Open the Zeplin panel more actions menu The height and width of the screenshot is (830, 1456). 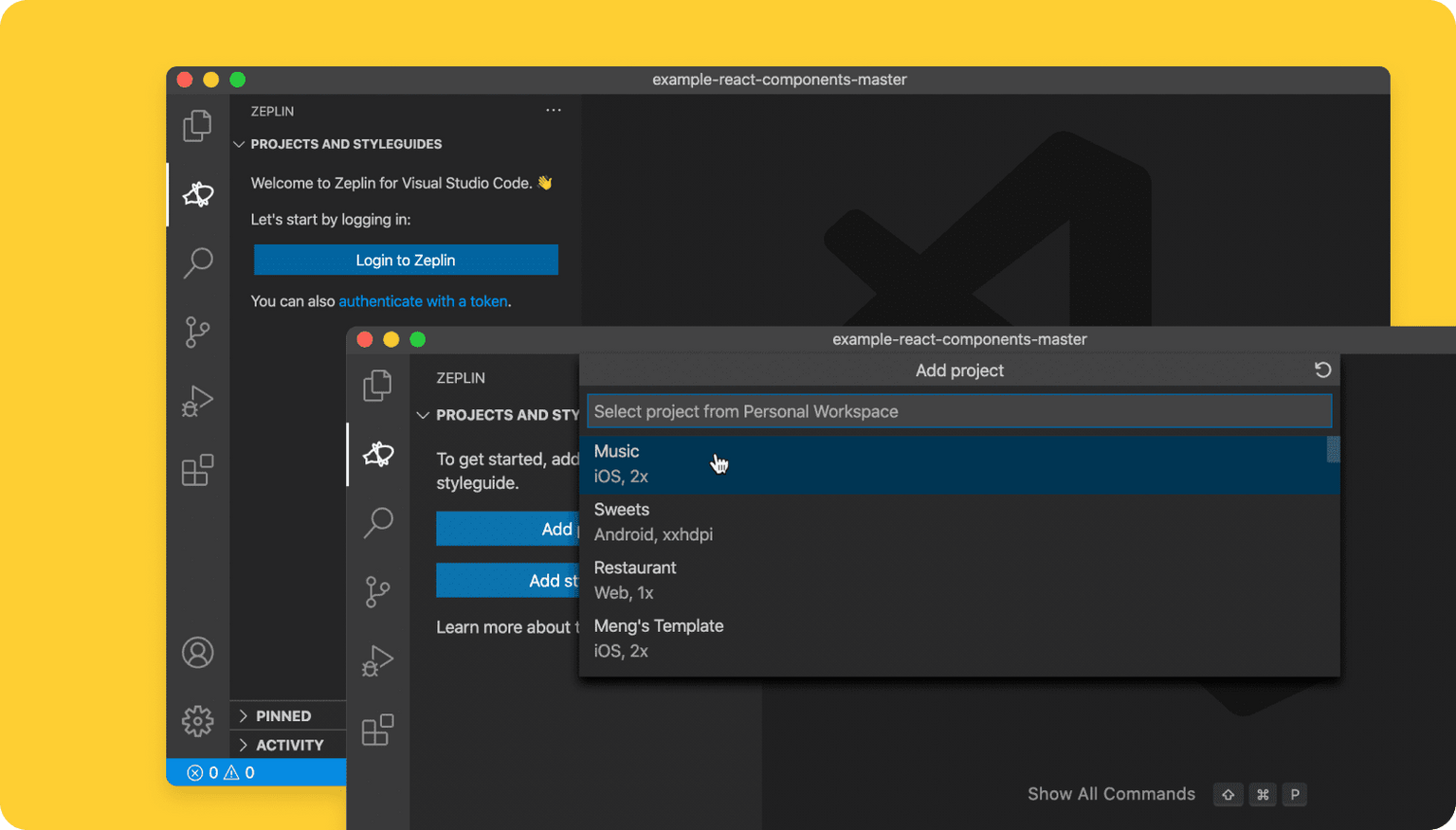[554, 110]
